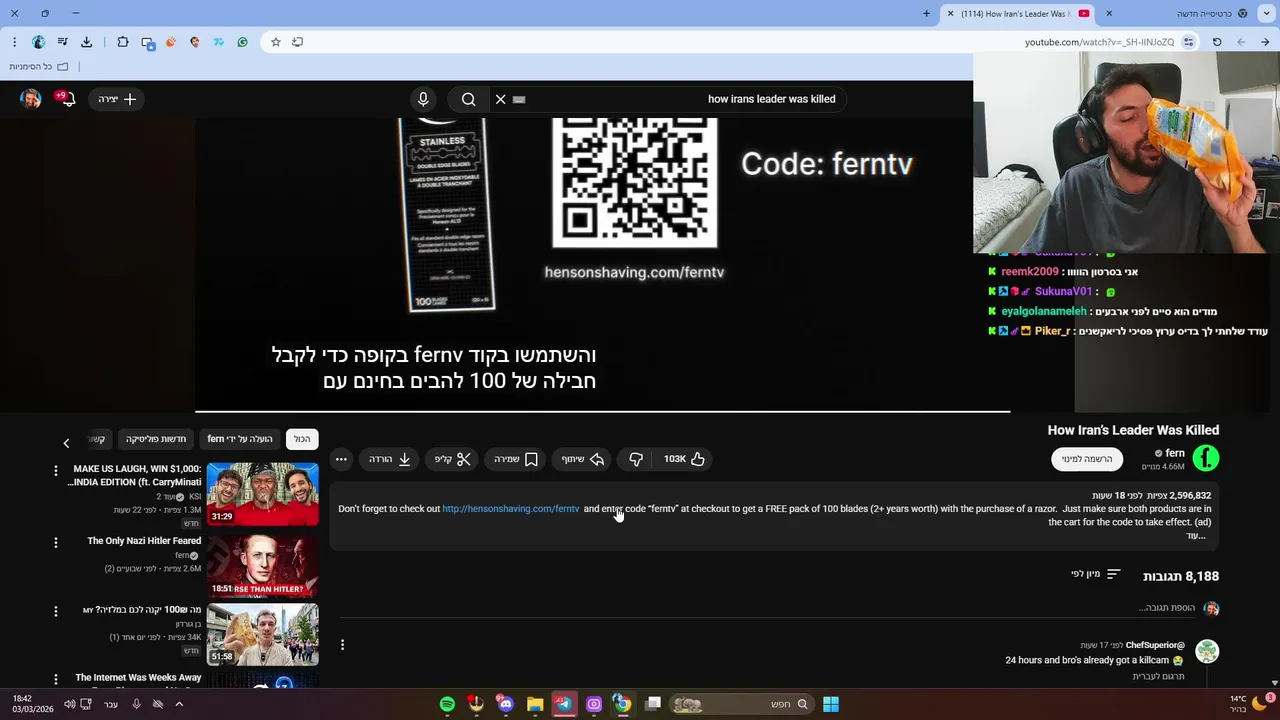Open the site settings tune icon
Viewport: 1280px width, 720px height.
tap(1188, 42)
